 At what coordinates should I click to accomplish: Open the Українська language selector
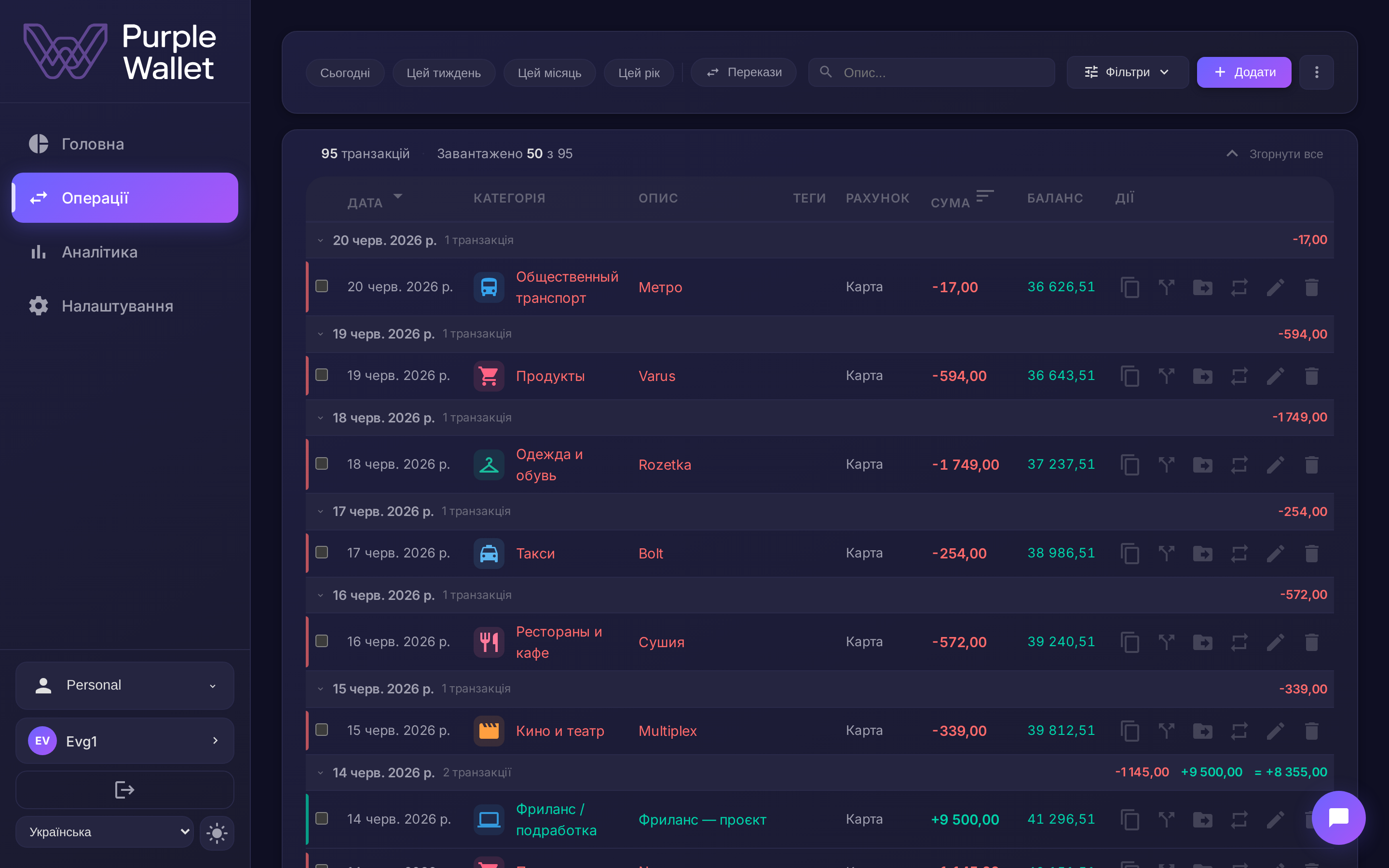point(105,832)
